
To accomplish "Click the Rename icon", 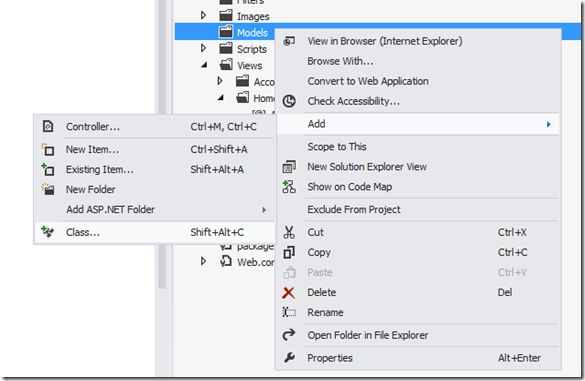I will pyautogui.click(x=289, y=312).
